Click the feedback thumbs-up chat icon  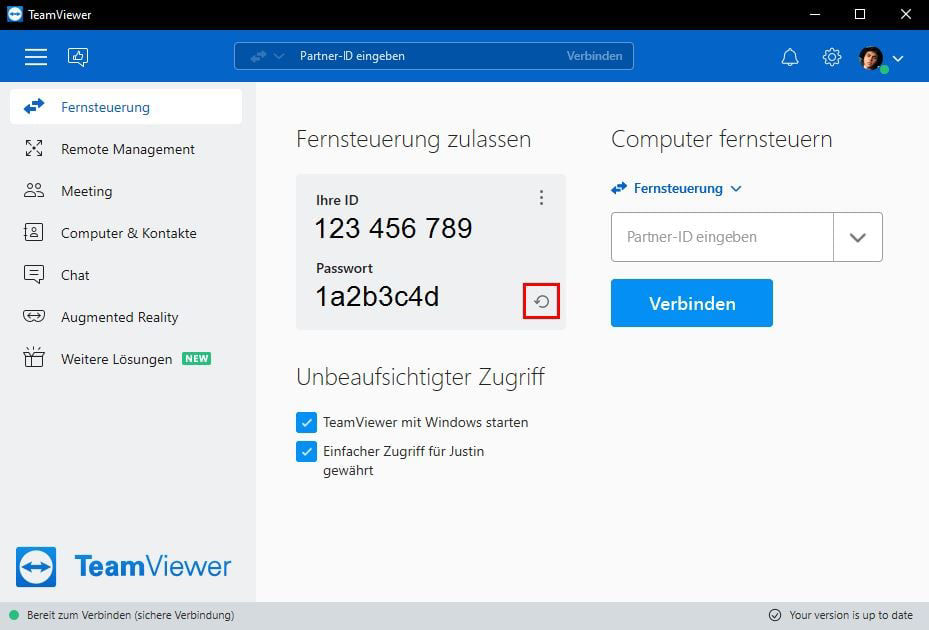(78, 57)
